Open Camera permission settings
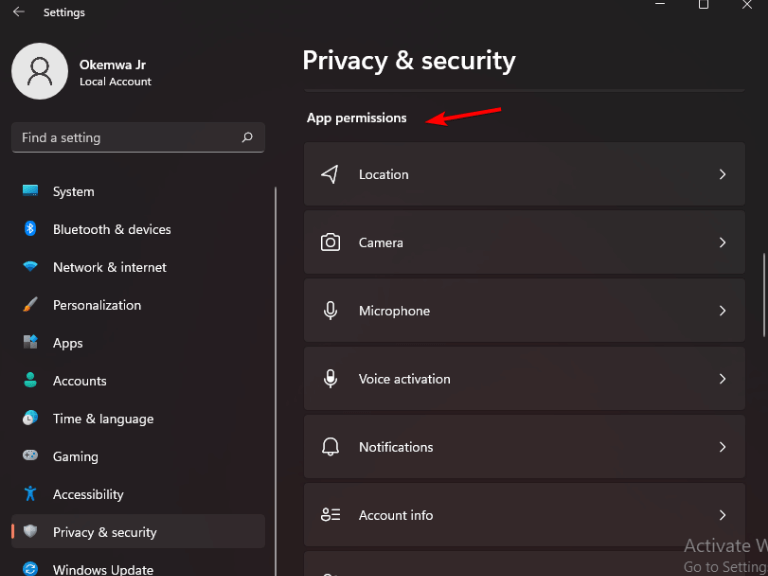Screen dimensions: 768x576 [525, 242]
